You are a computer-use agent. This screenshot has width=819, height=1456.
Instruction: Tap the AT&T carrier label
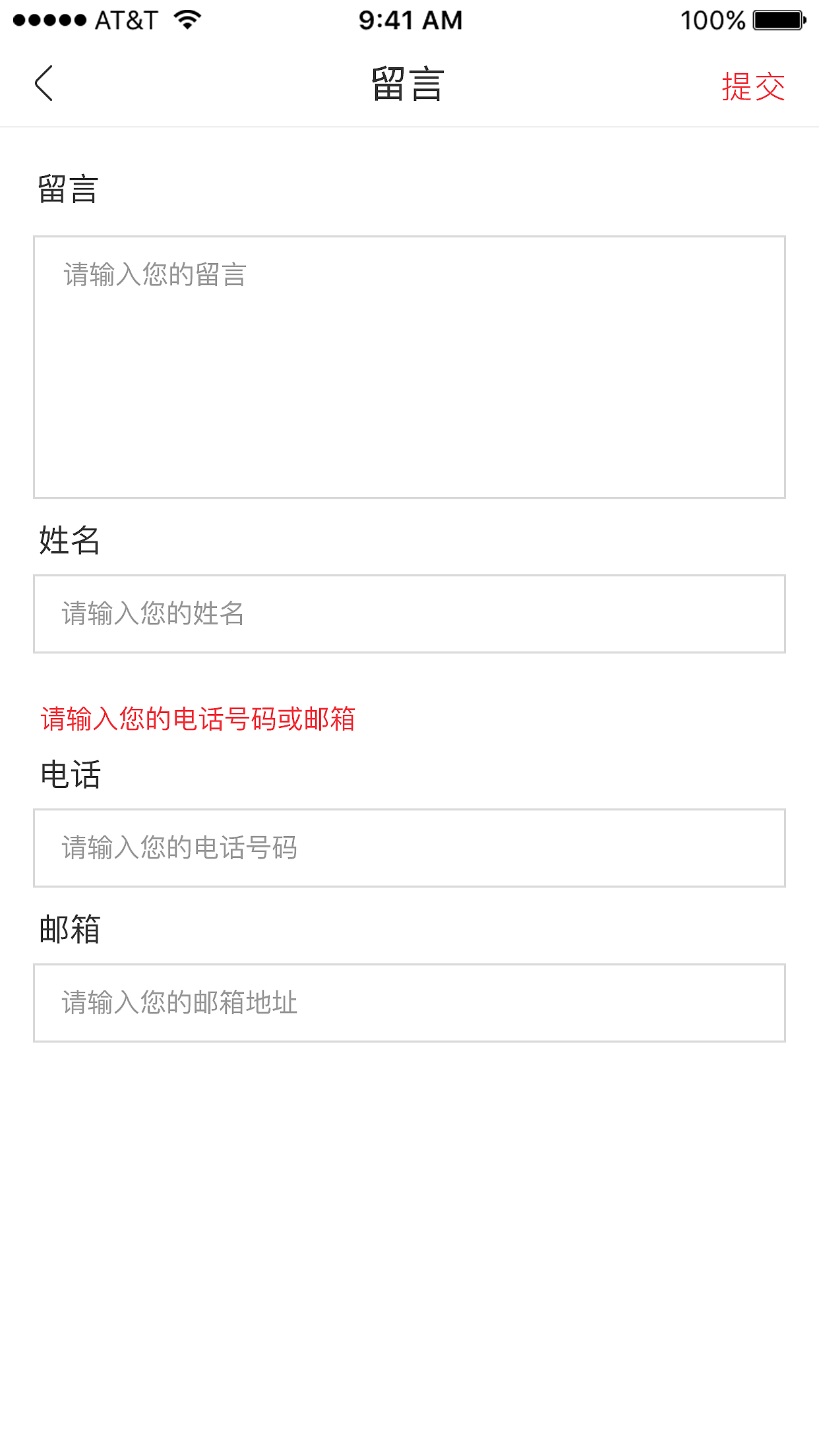coord(126,20)
